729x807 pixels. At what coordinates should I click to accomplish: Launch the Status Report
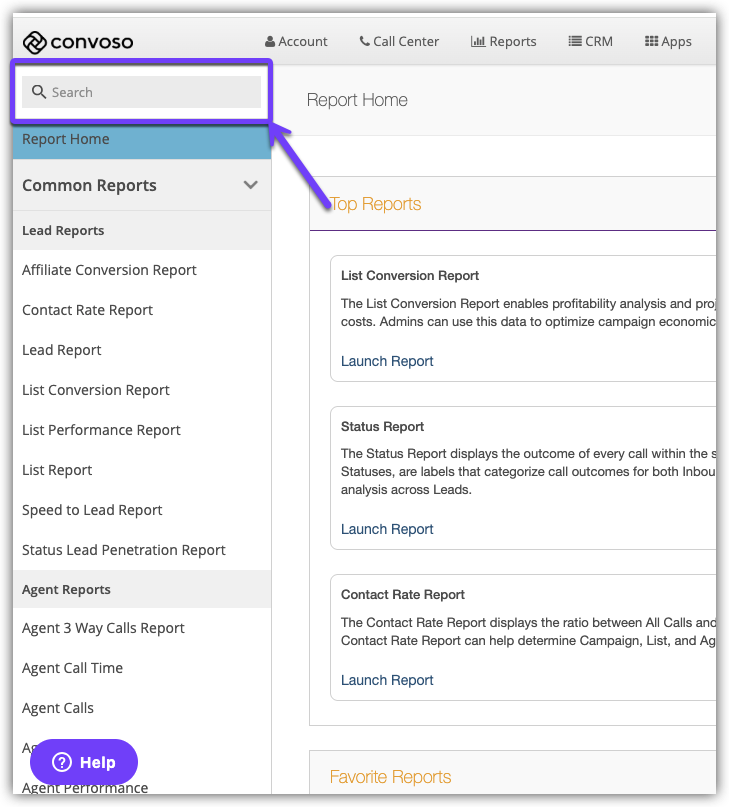click(387, 529)
